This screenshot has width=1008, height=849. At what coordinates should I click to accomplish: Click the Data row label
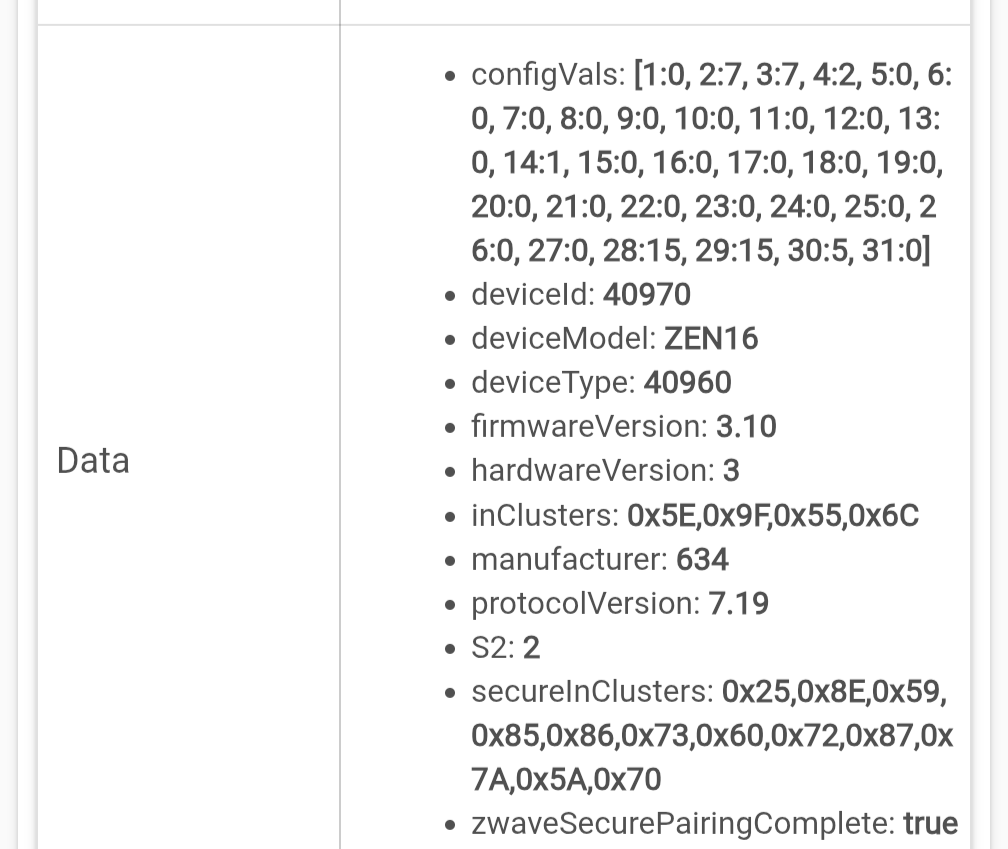tap(93, 461)
